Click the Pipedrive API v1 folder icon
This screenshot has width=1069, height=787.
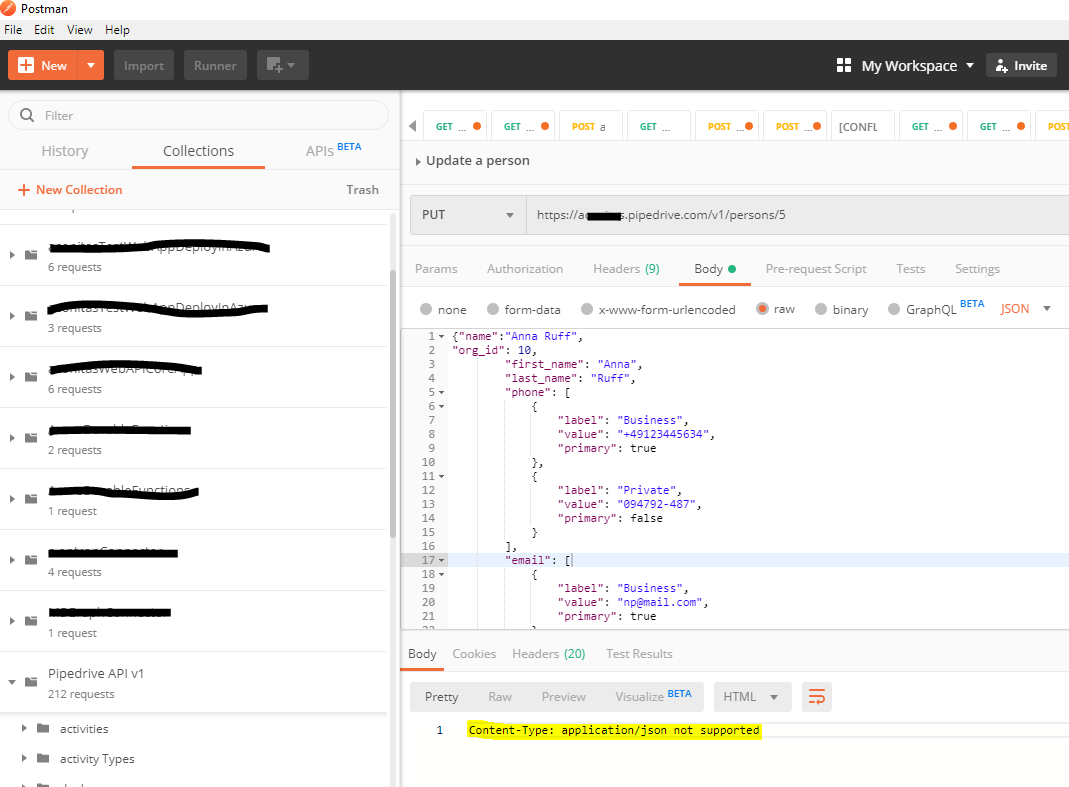tap(31, 682)
